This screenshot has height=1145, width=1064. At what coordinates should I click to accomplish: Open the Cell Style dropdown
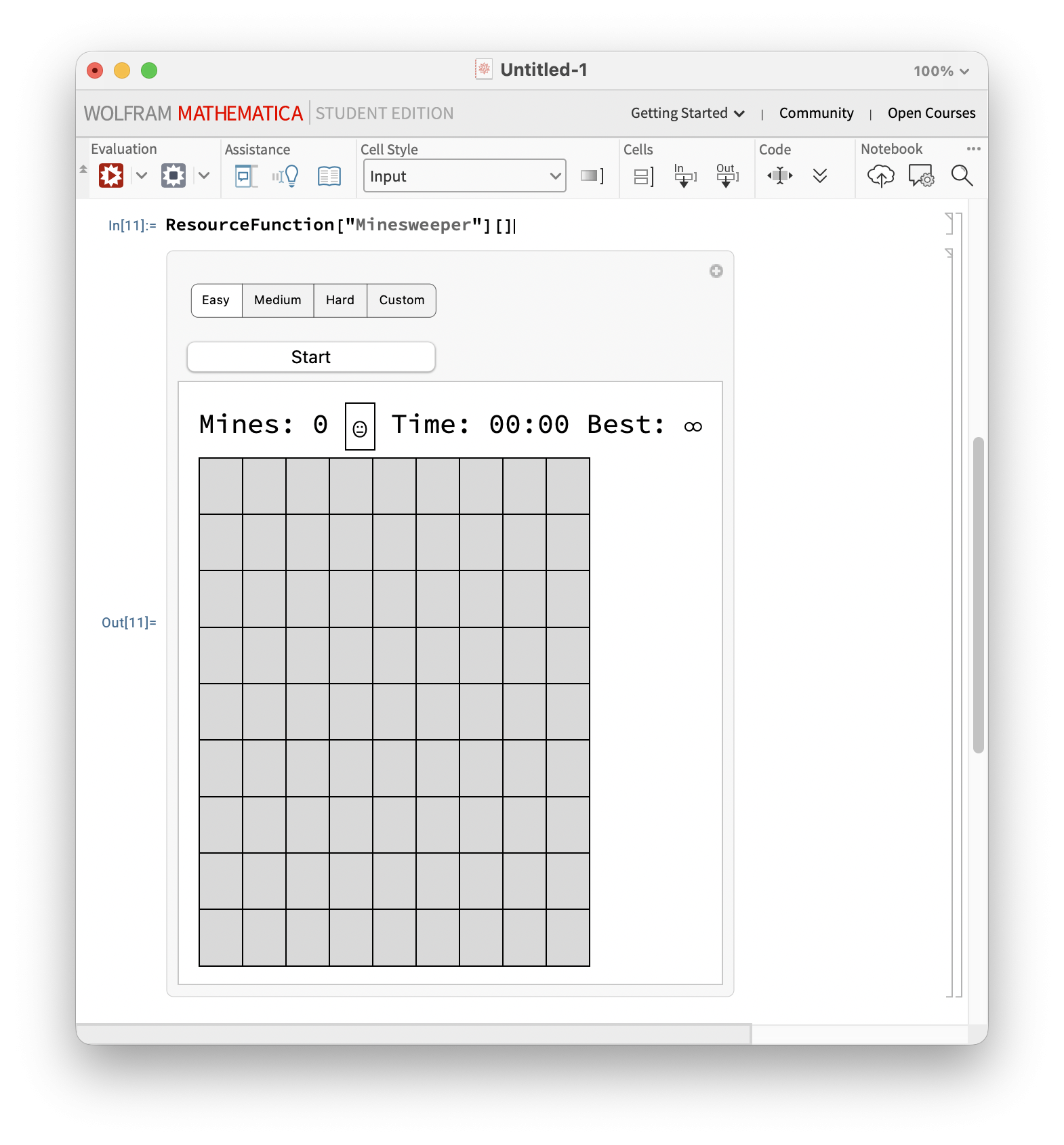point(464,176)
